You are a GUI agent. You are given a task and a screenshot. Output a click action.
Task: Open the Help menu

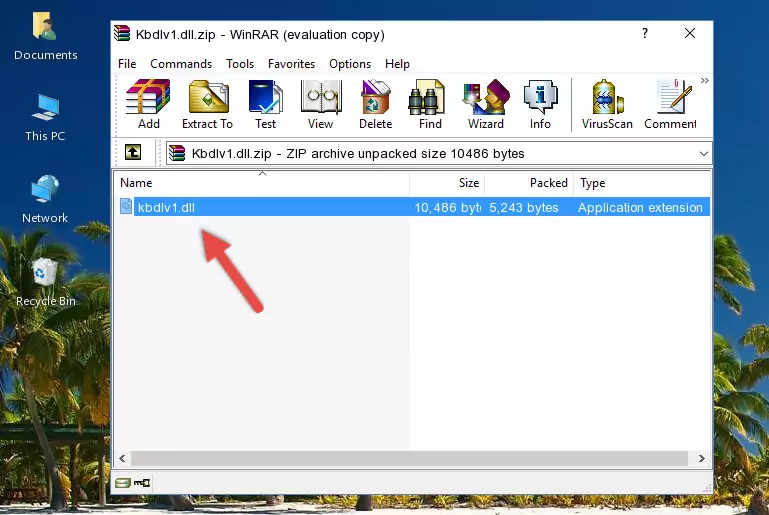point(397,64)
